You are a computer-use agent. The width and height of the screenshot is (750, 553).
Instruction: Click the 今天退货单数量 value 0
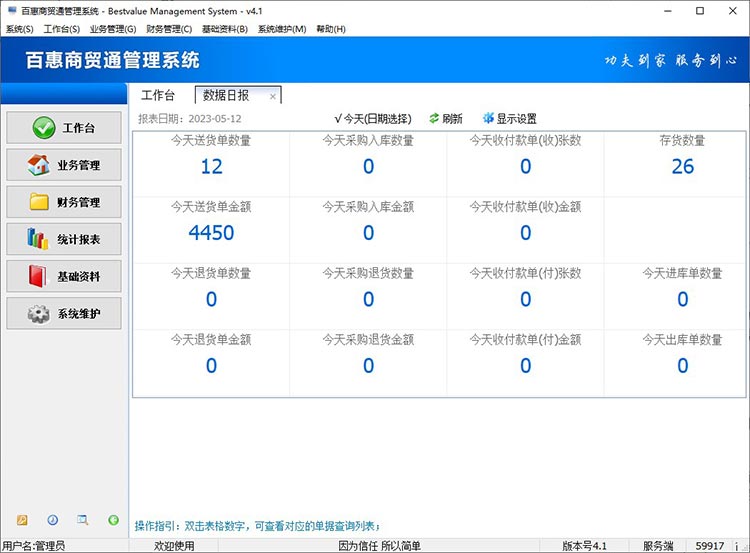point(211,299)
